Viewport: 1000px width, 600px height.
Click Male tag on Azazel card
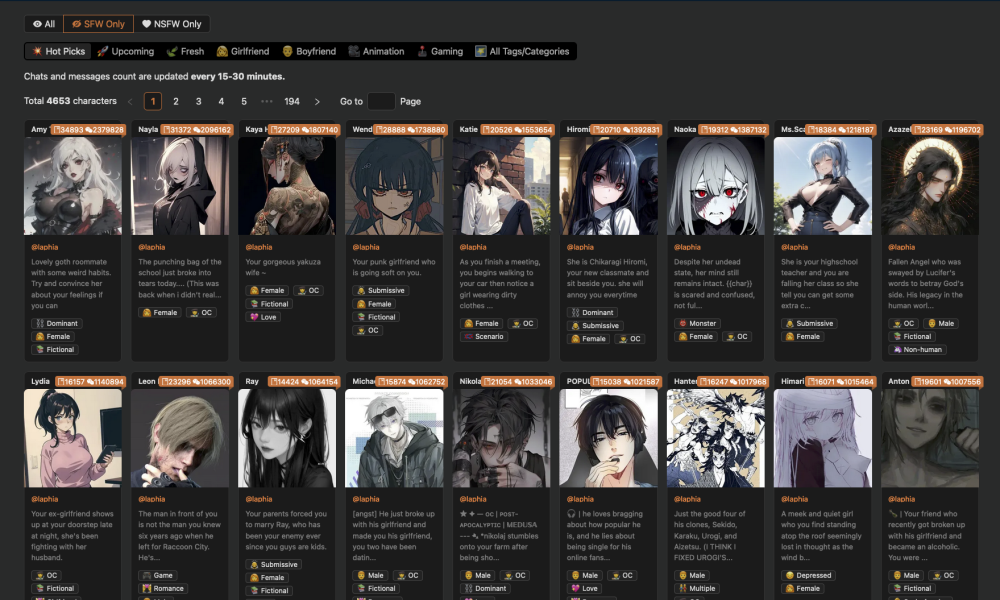[x=941, y=323]
